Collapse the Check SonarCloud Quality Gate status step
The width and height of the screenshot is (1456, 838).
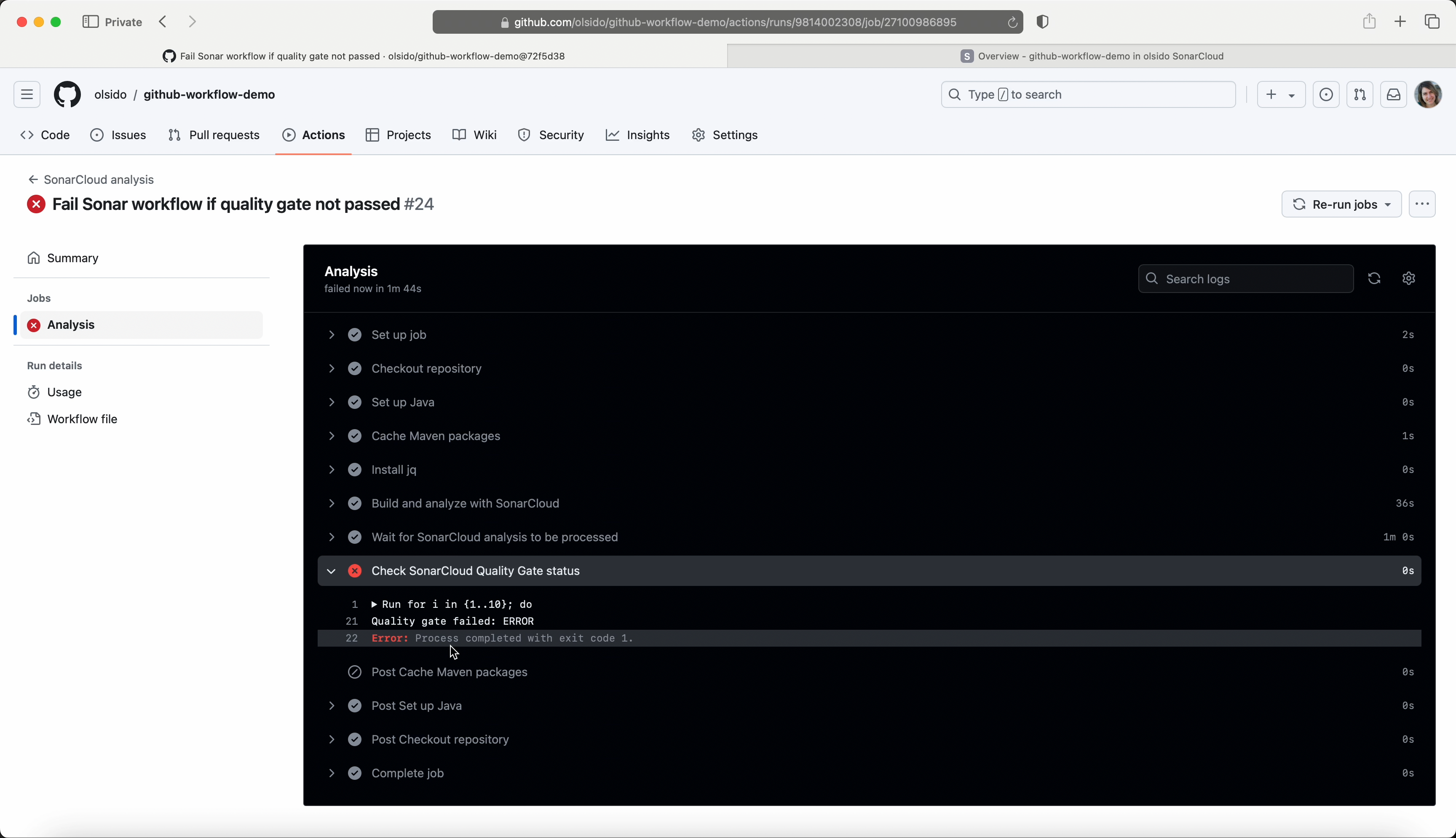331,571
